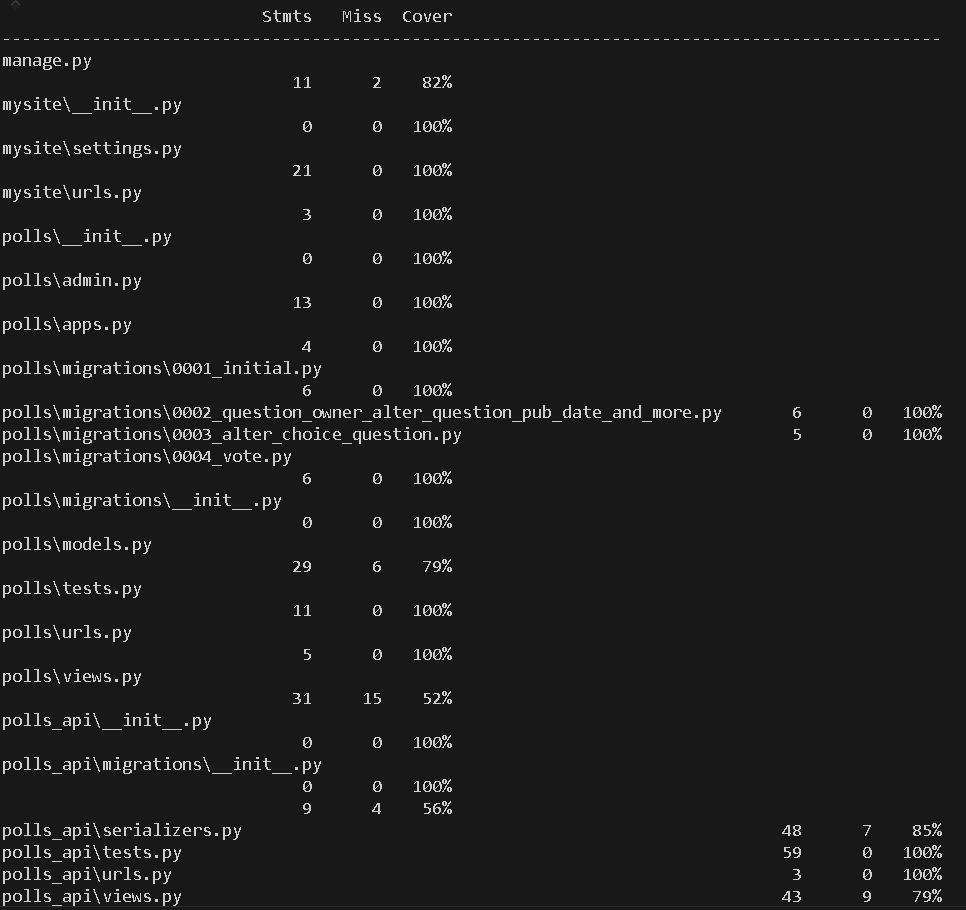Select the polls_api\tests.py file name

(92, 853)
